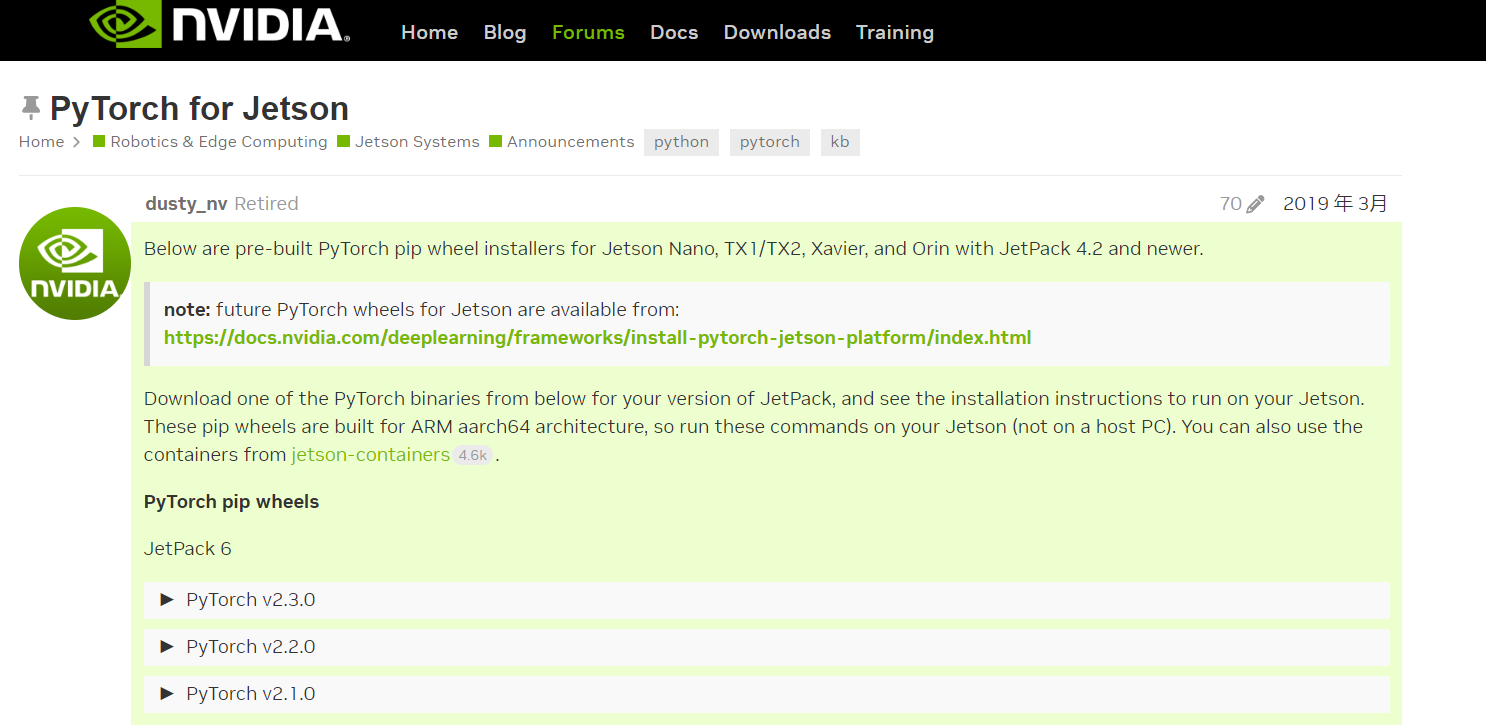Select the python tag

coord(681,142)
